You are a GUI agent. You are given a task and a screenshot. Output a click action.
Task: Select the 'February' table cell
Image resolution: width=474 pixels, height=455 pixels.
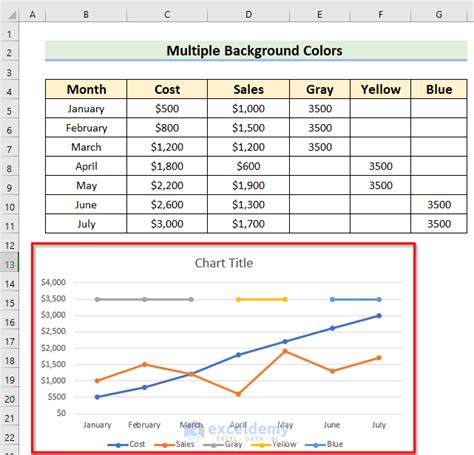coord(86,128)
